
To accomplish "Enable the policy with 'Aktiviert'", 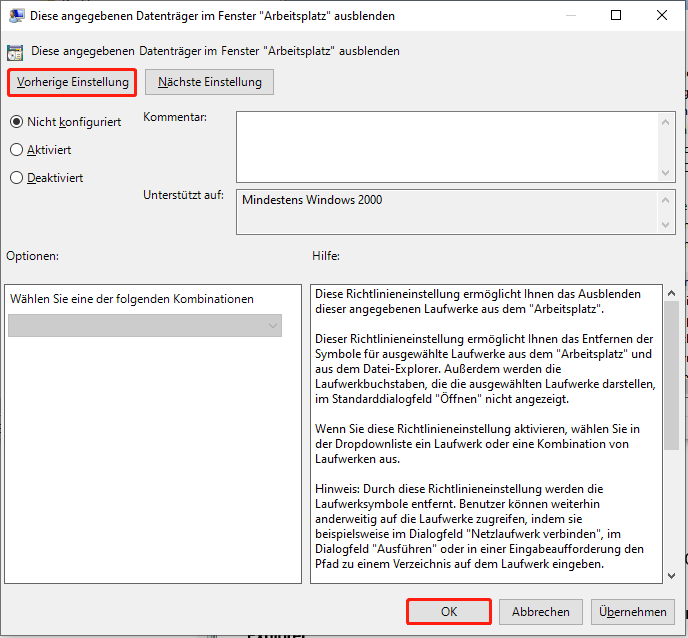I will pos(16,150).
